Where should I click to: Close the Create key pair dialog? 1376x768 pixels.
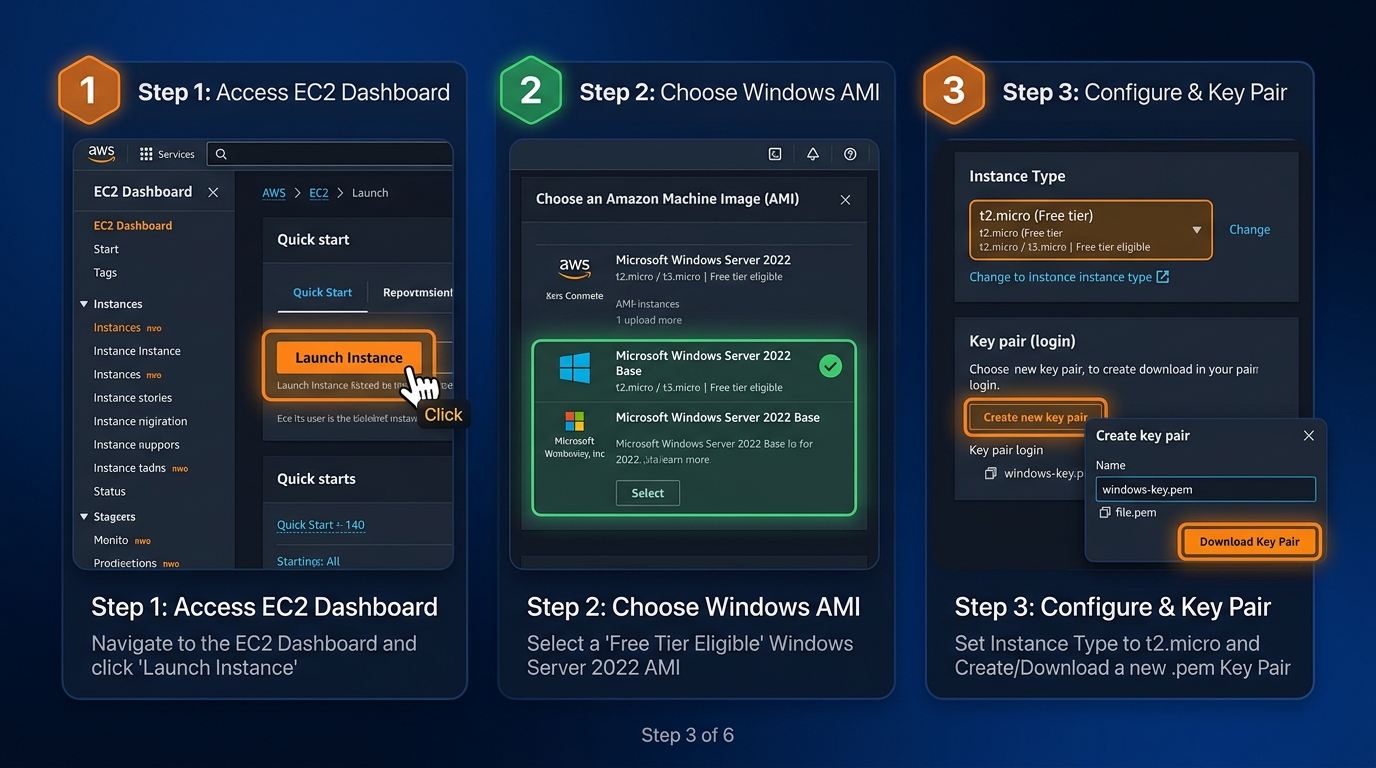tap(1308, 436)
